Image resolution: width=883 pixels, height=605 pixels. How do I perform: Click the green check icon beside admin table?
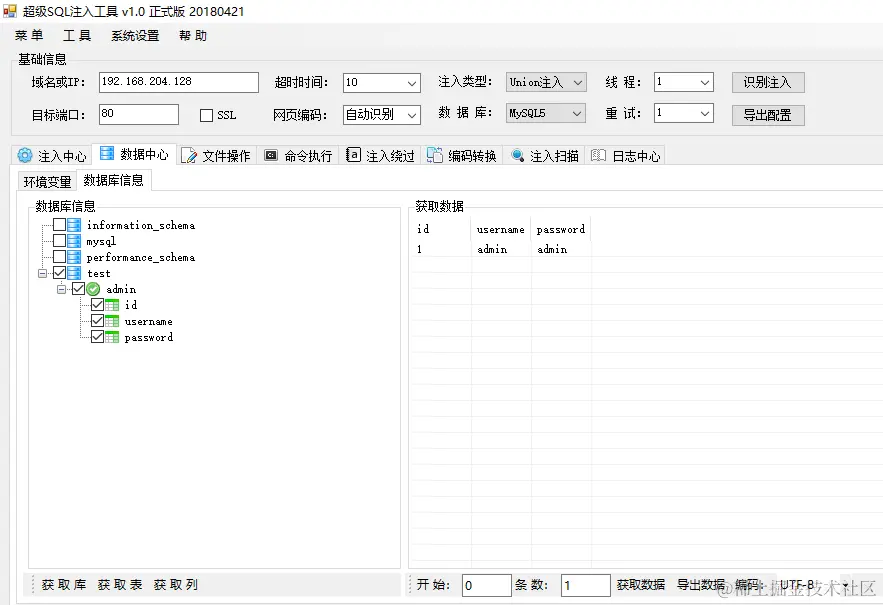[x=93, y=289]
